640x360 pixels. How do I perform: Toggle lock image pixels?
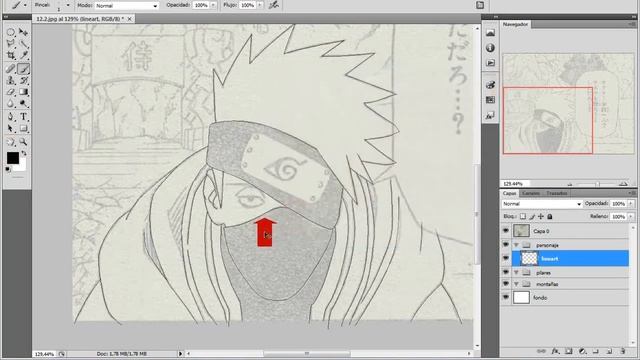pyautogui.click(x=532, y=216)
